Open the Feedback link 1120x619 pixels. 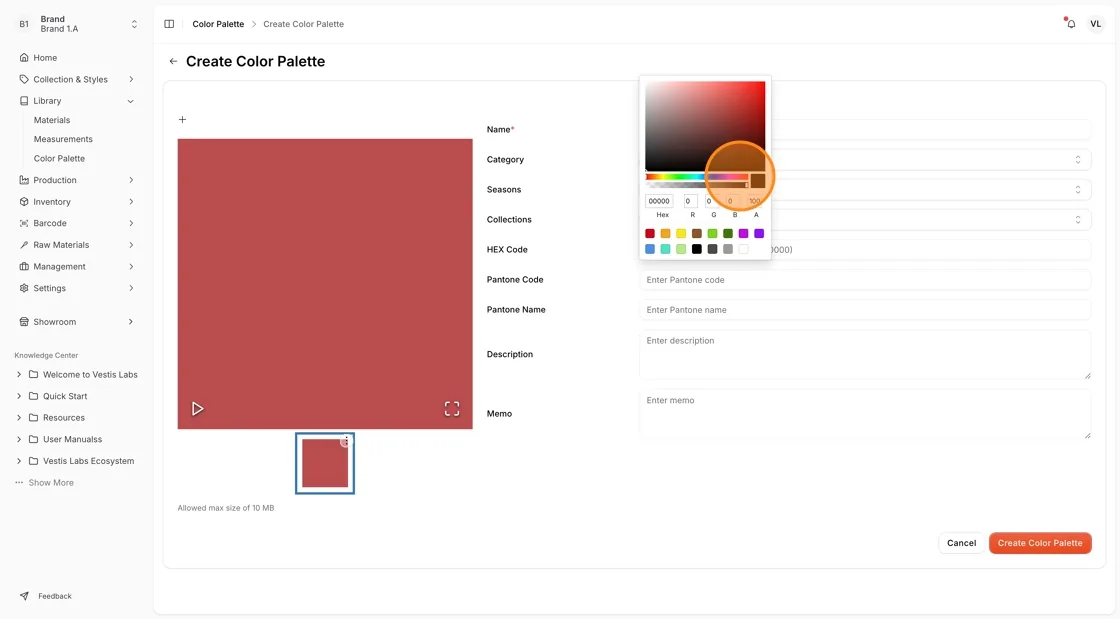pos(55,595)
